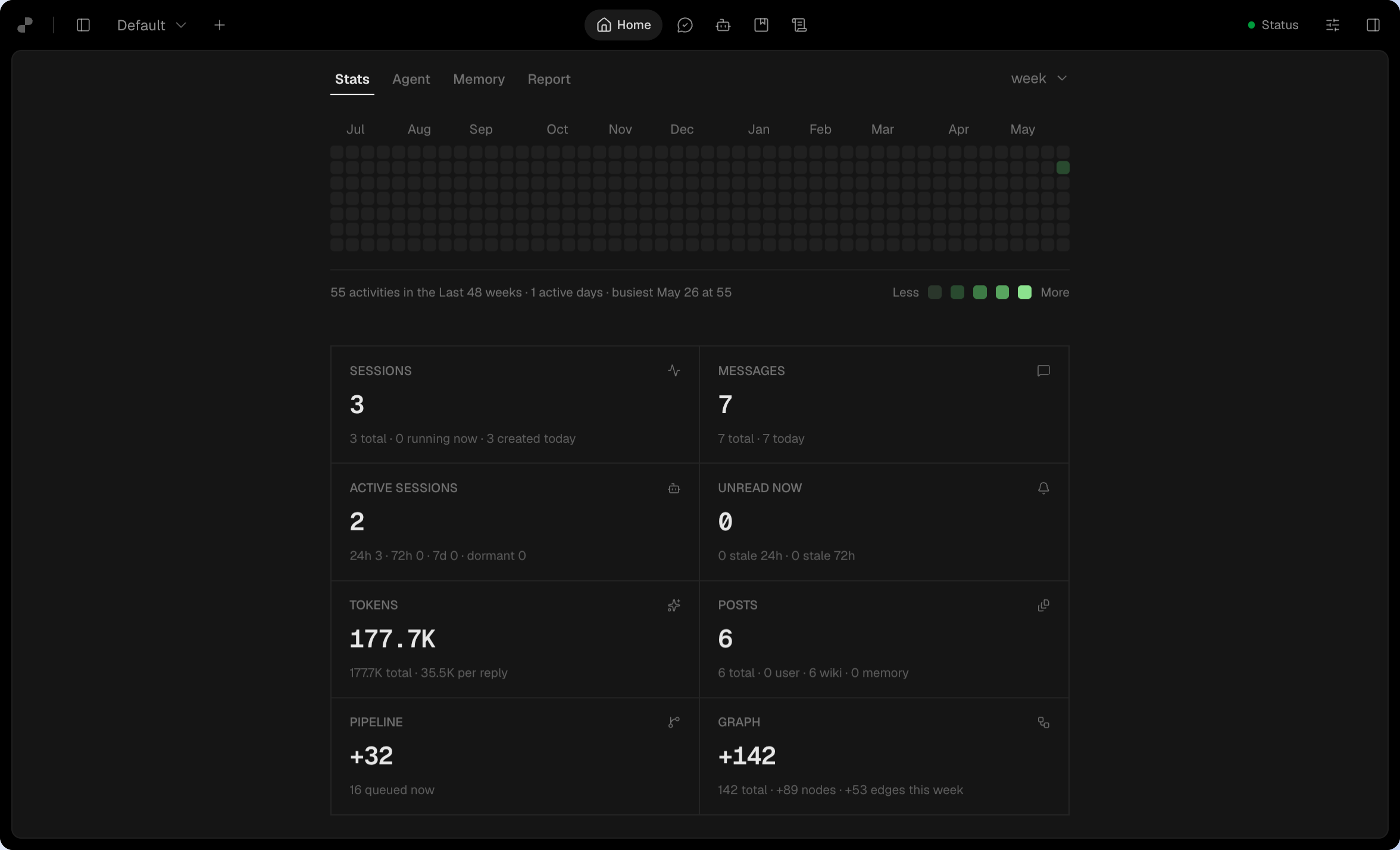Click the Unread Now value 0
Screen dimensions: 1400x850
(726, 522)
